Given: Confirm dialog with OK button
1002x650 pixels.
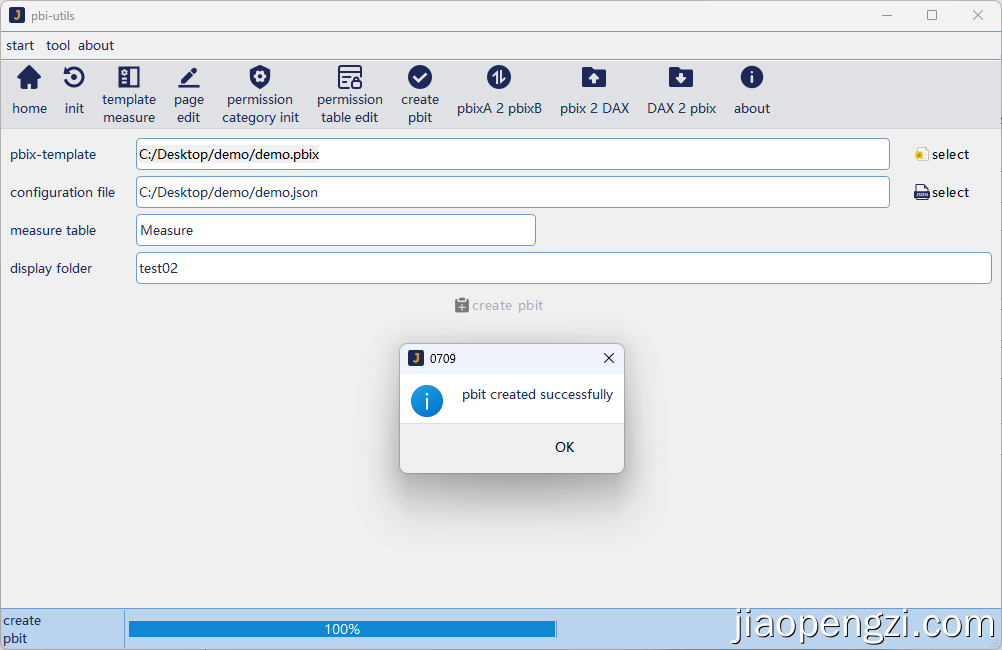Looking at the screenshot, I should pos(564,447).
